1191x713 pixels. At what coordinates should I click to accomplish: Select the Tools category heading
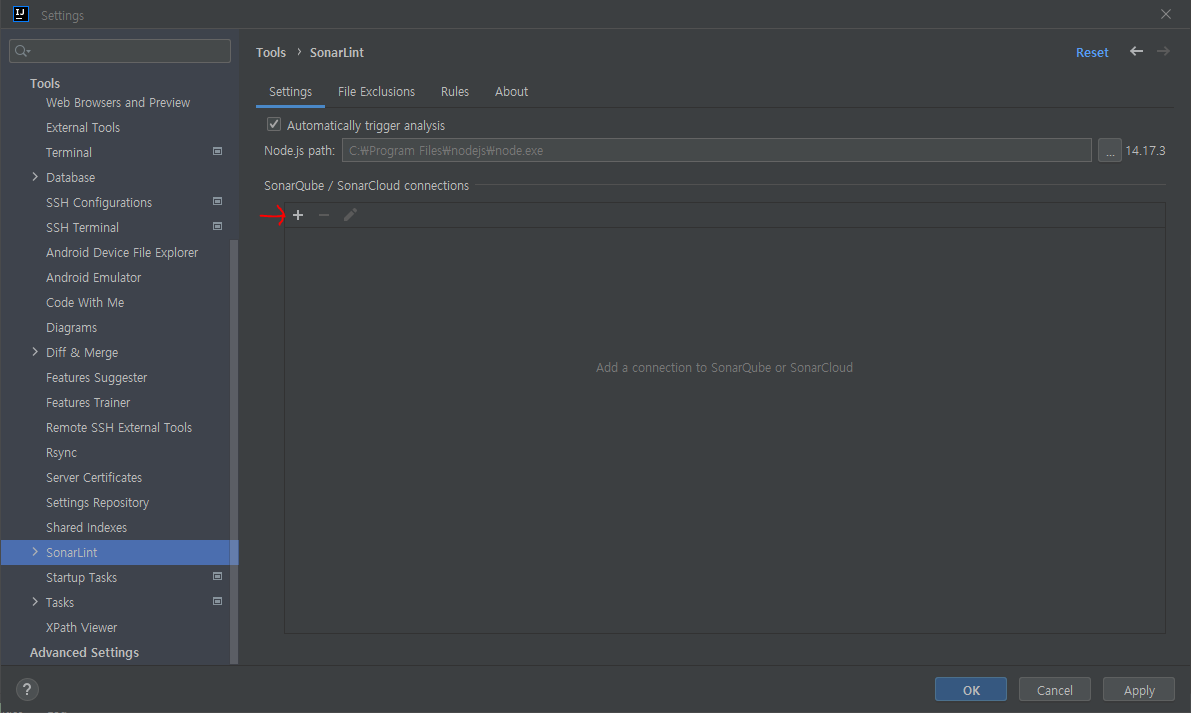coord(45,84)
